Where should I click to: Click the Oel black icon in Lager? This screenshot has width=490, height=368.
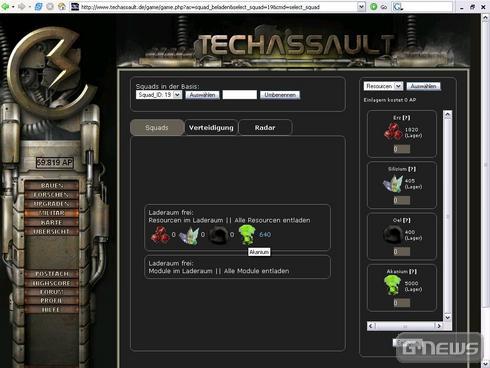[393, 234]
